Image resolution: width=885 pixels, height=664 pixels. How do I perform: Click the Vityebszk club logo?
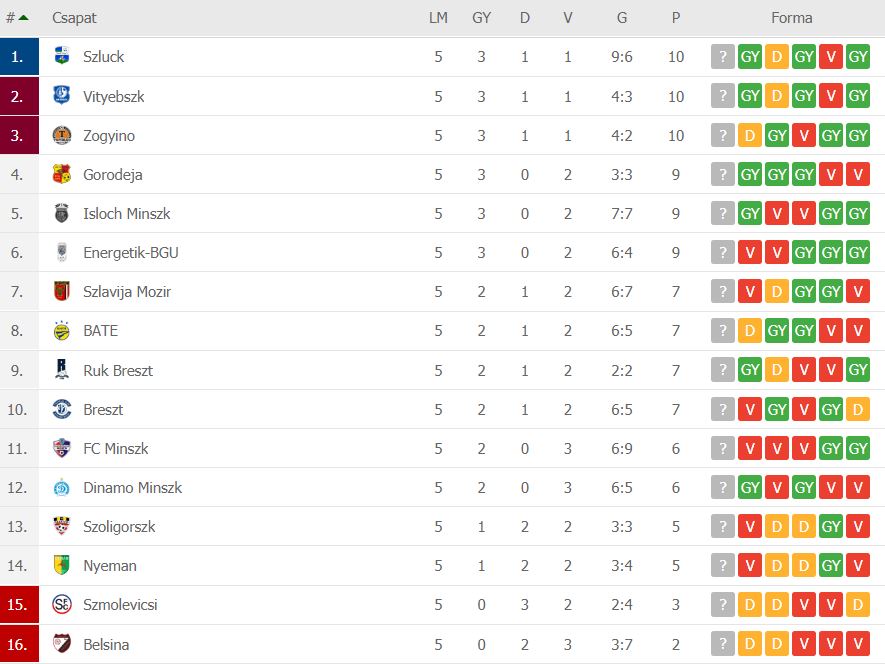pos(62,95)
